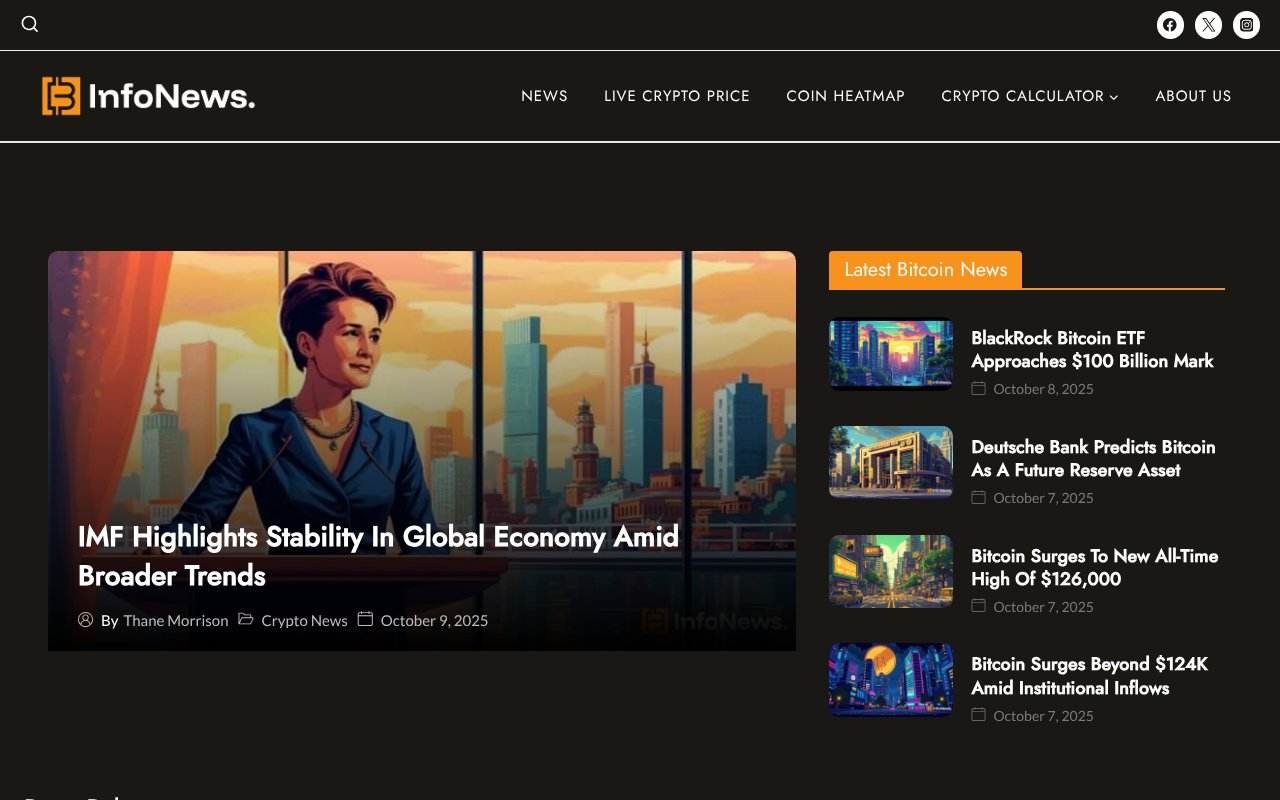Screen dimensions: 1280x800
Task: Open the ABOUT US page
Action: pyautogui.click(x=1193, y=96)
